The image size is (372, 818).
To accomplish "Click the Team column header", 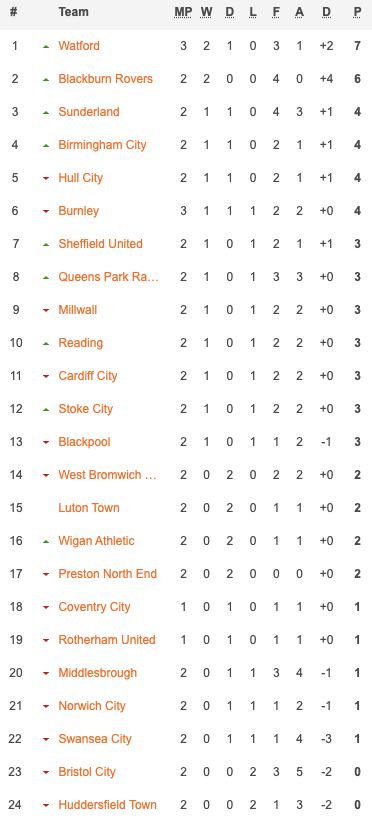I will (73, 12).
